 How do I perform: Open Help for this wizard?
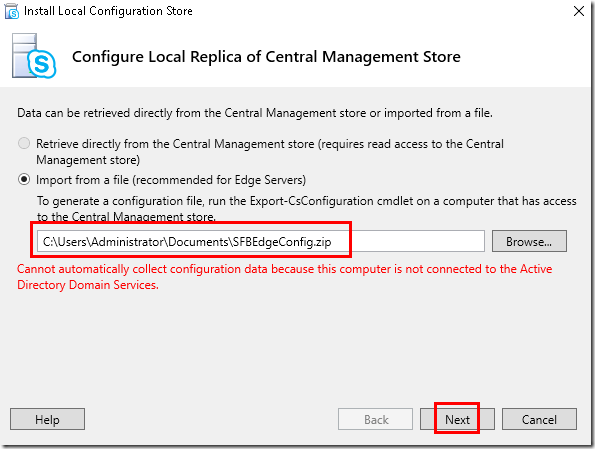tap(47, 419)
